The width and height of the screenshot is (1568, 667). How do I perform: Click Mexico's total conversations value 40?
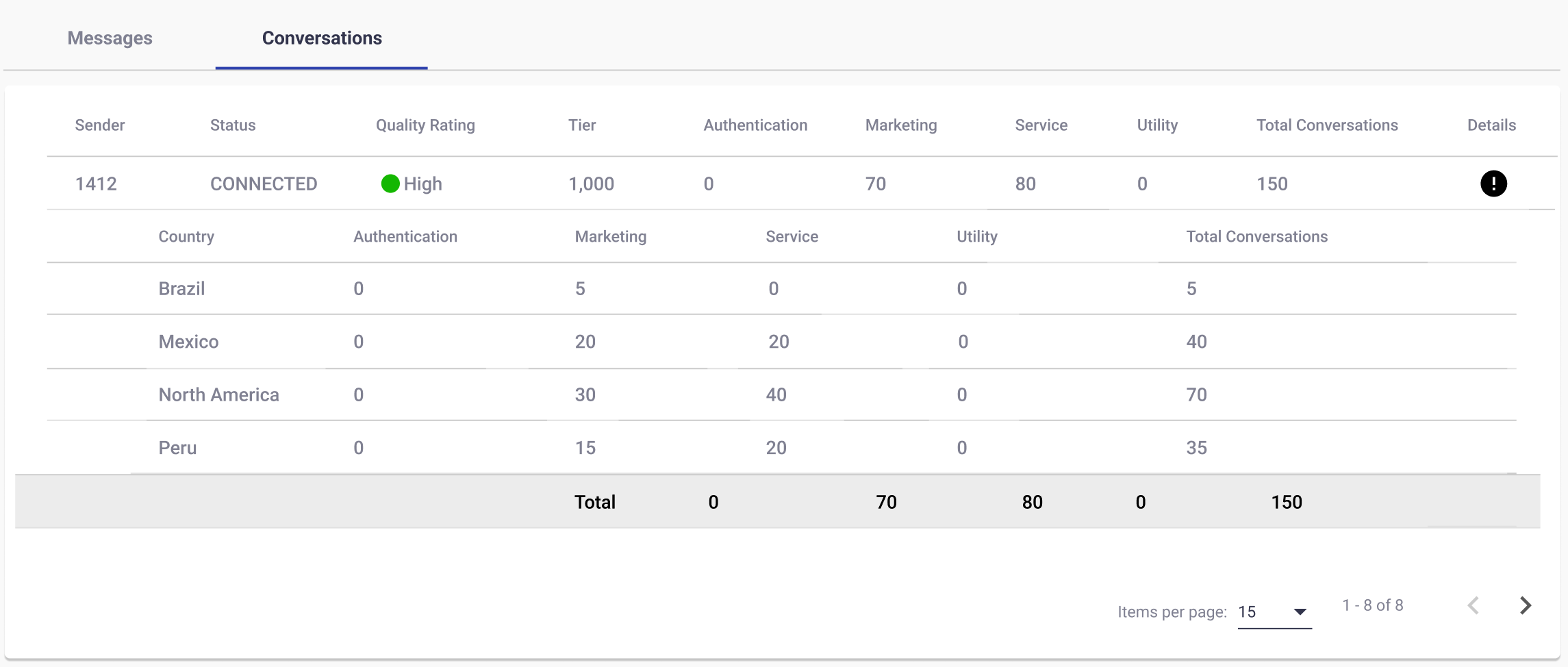point(1196,342)
